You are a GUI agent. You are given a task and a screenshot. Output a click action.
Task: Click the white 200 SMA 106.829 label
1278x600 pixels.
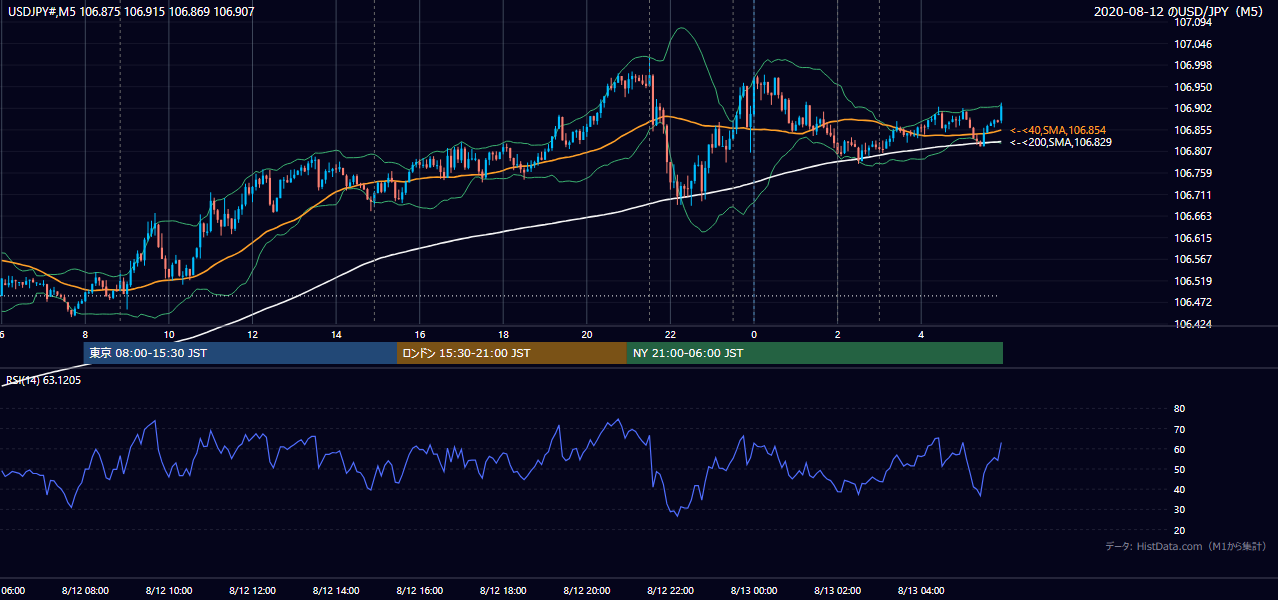tap(1061, 142)
